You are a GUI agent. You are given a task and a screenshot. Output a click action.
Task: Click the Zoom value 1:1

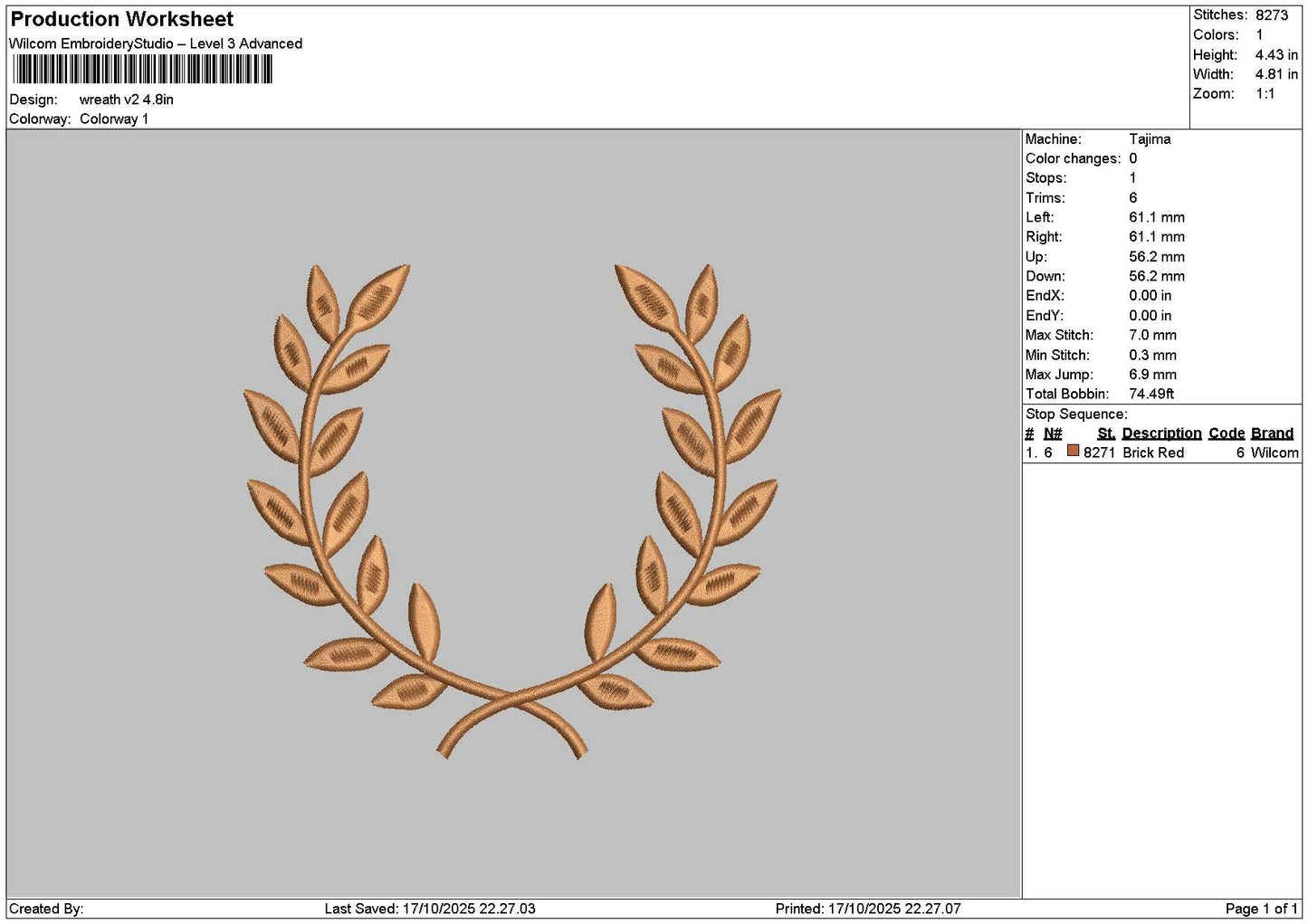[1265, 94]
